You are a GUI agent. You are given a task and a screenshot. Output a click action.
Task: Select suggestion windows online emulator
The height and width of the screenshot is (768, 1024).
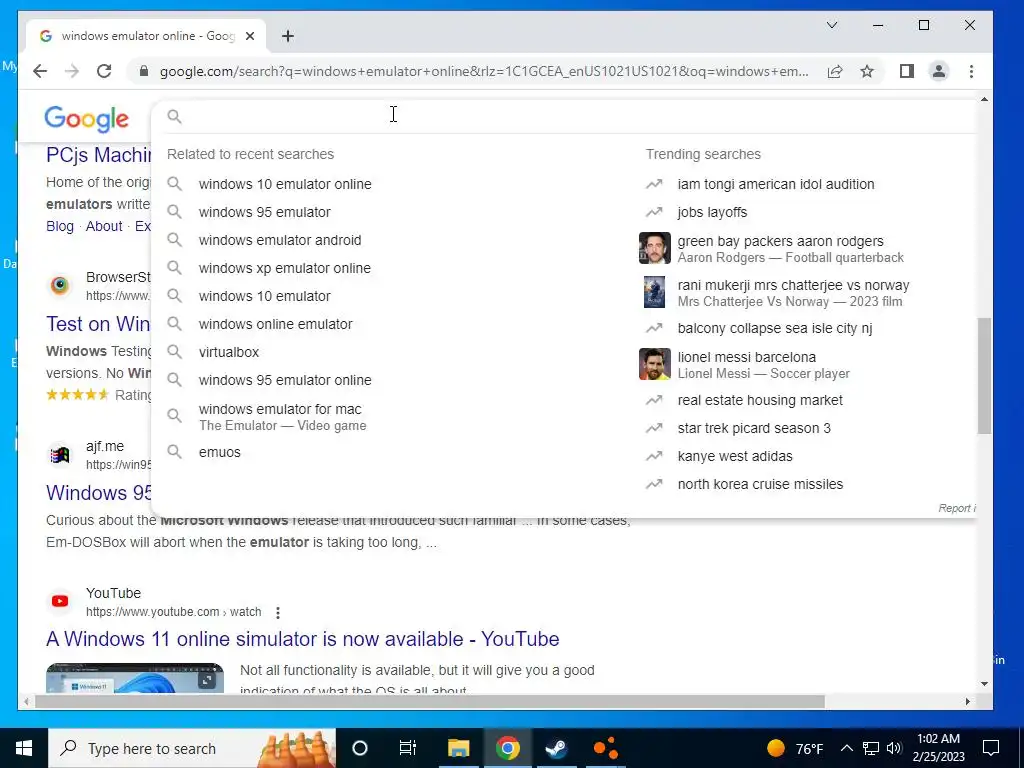point(276,324)
